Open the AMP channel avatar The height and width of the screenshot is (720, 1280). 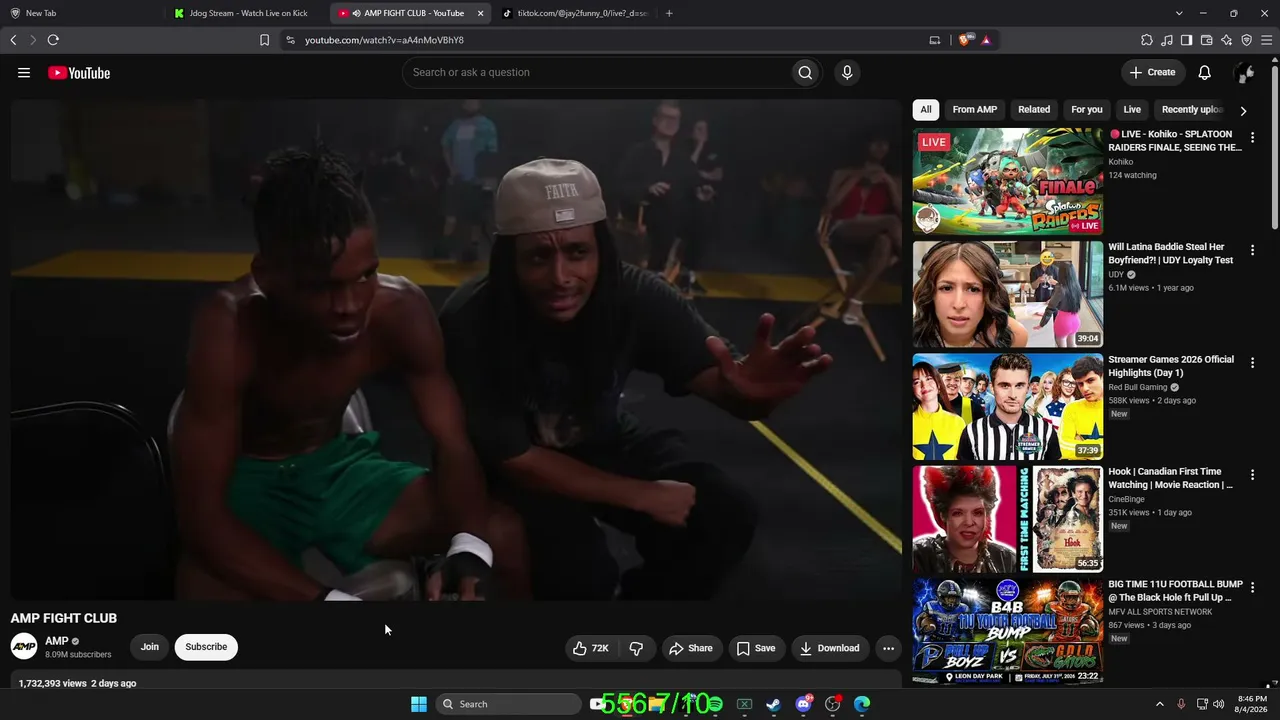click(x=24, y=647)
